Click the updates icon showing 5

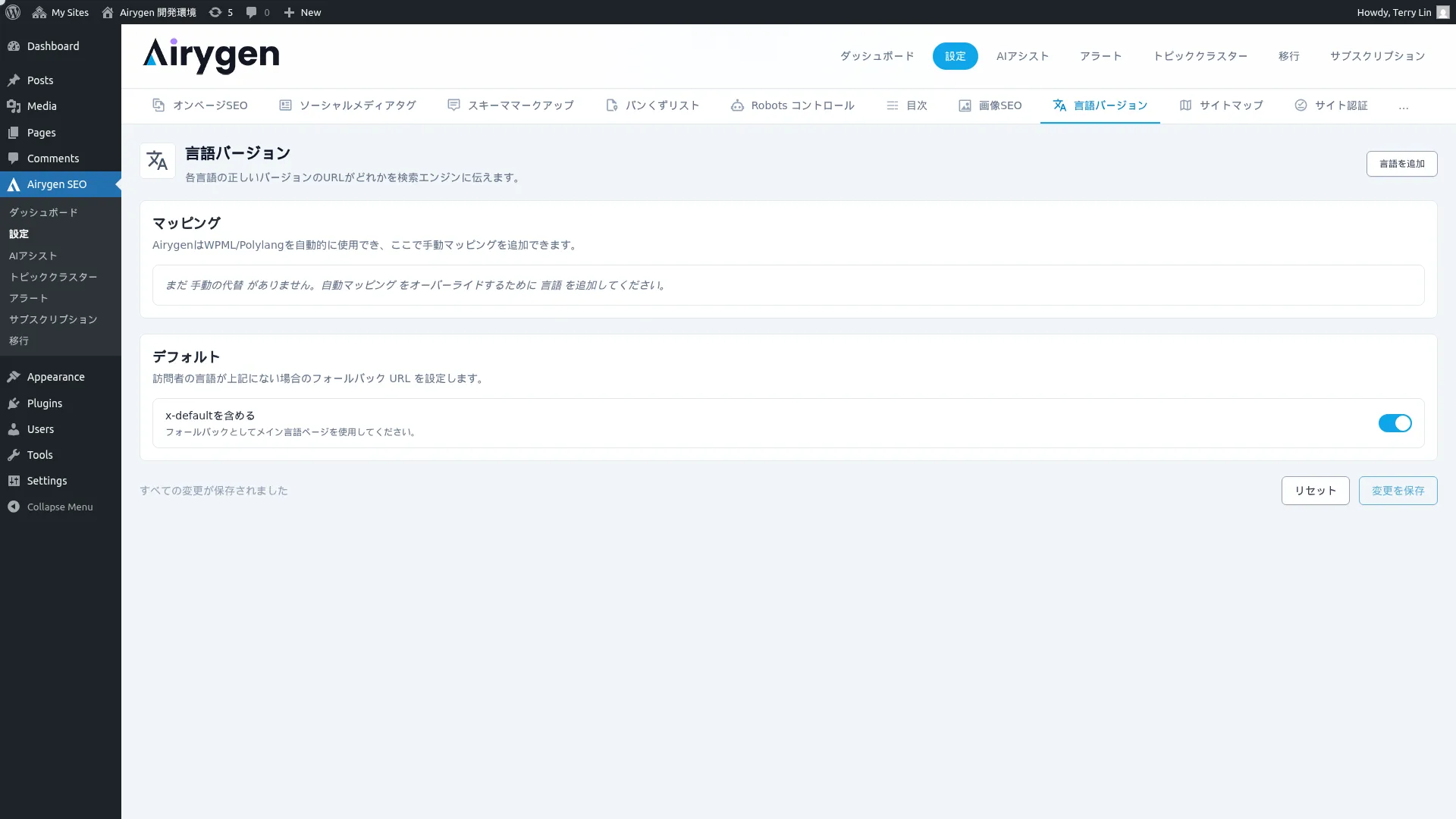pyautogui.click(x=215, y=12)
